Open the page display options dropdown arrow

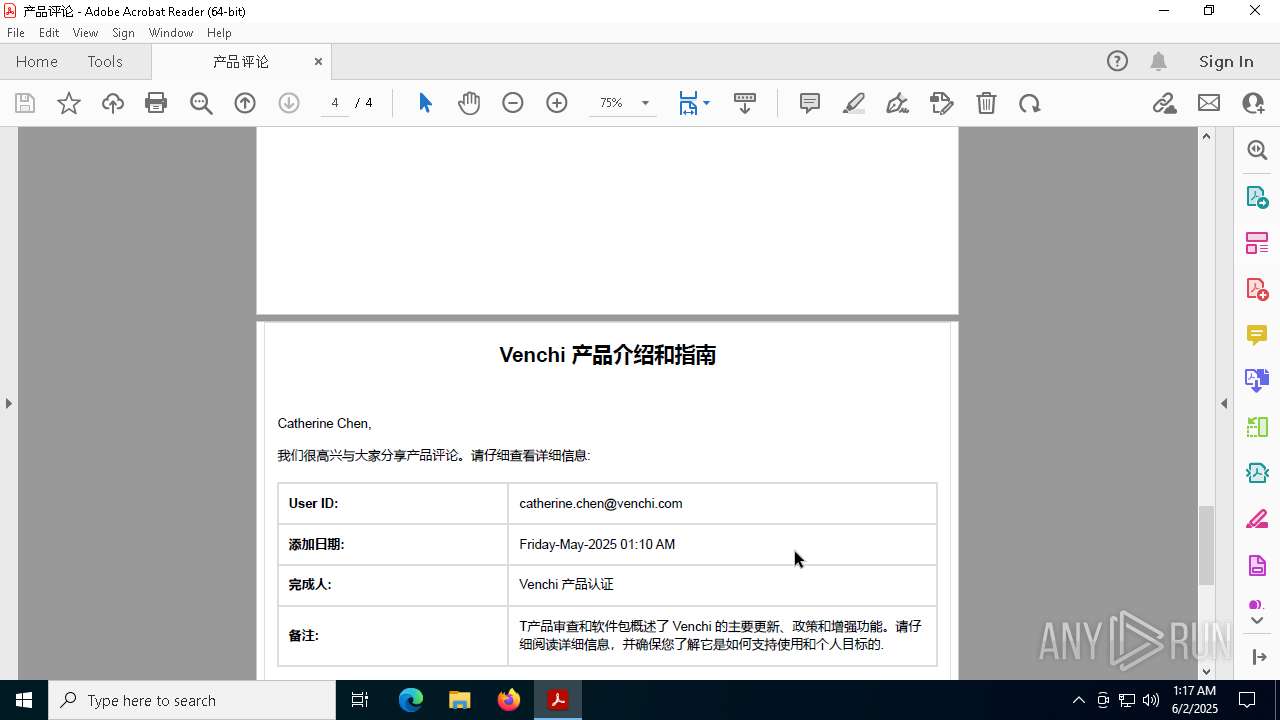706,103
